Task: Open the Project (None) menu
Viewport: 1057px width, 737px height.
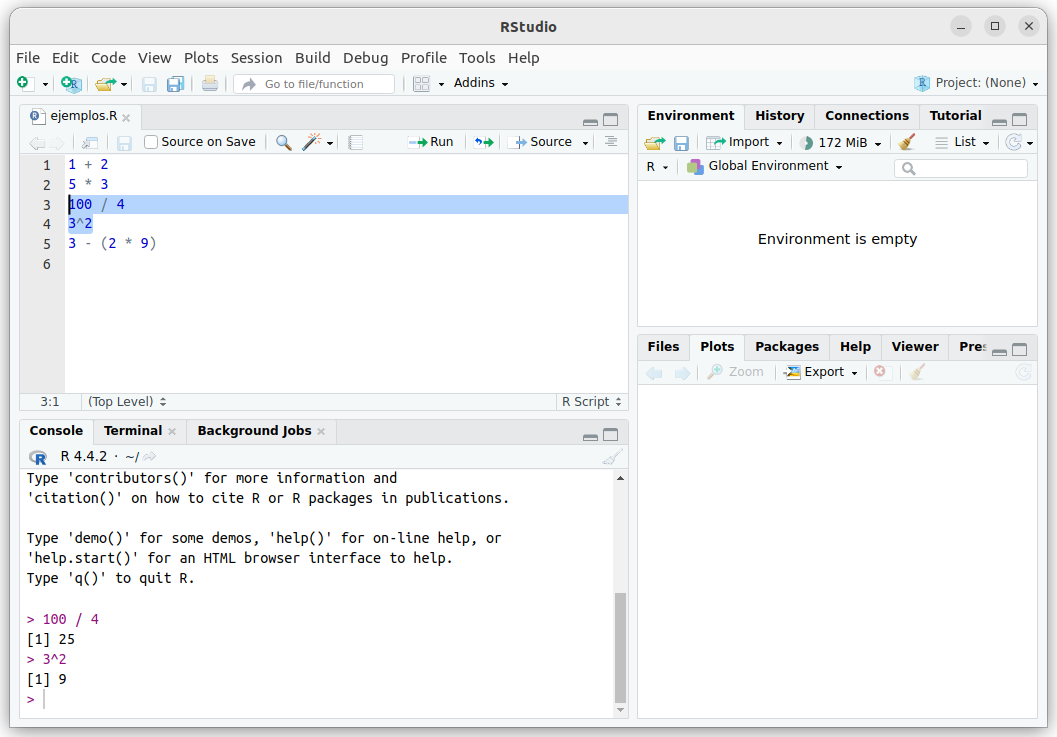Action: pyautogui.click(x=977, y=83)
